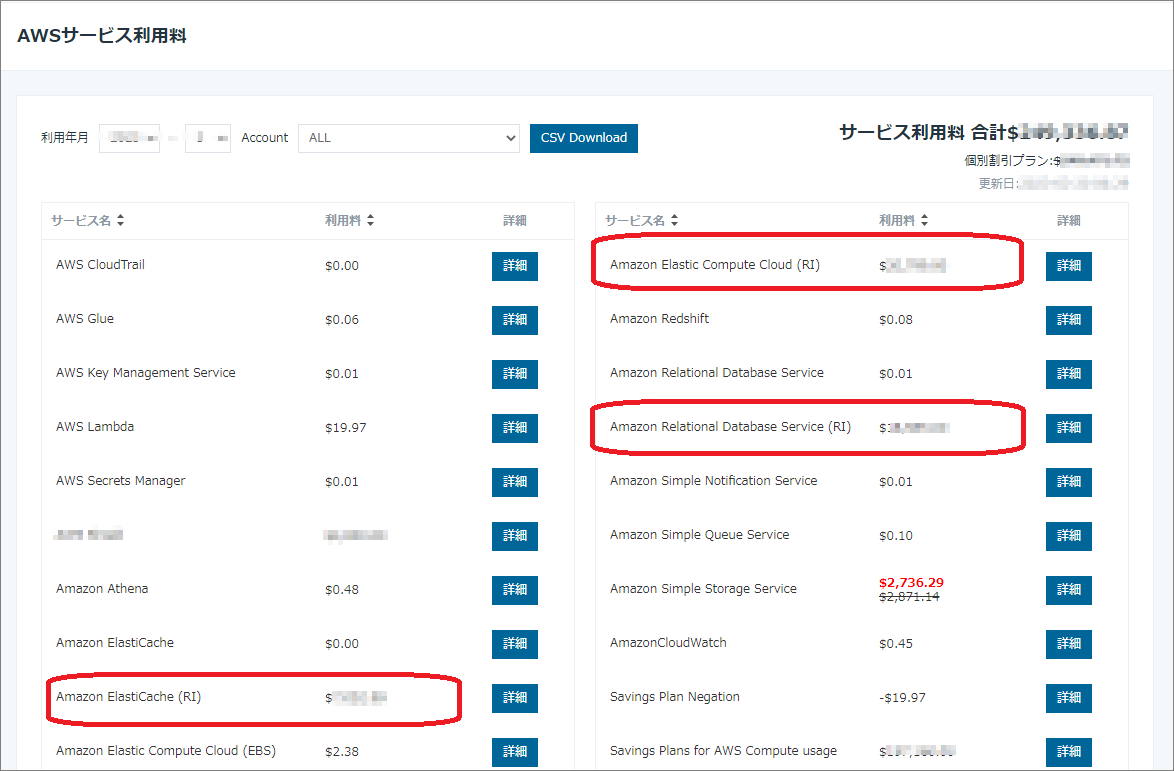Sort left table by usage fee

(349, 221)
